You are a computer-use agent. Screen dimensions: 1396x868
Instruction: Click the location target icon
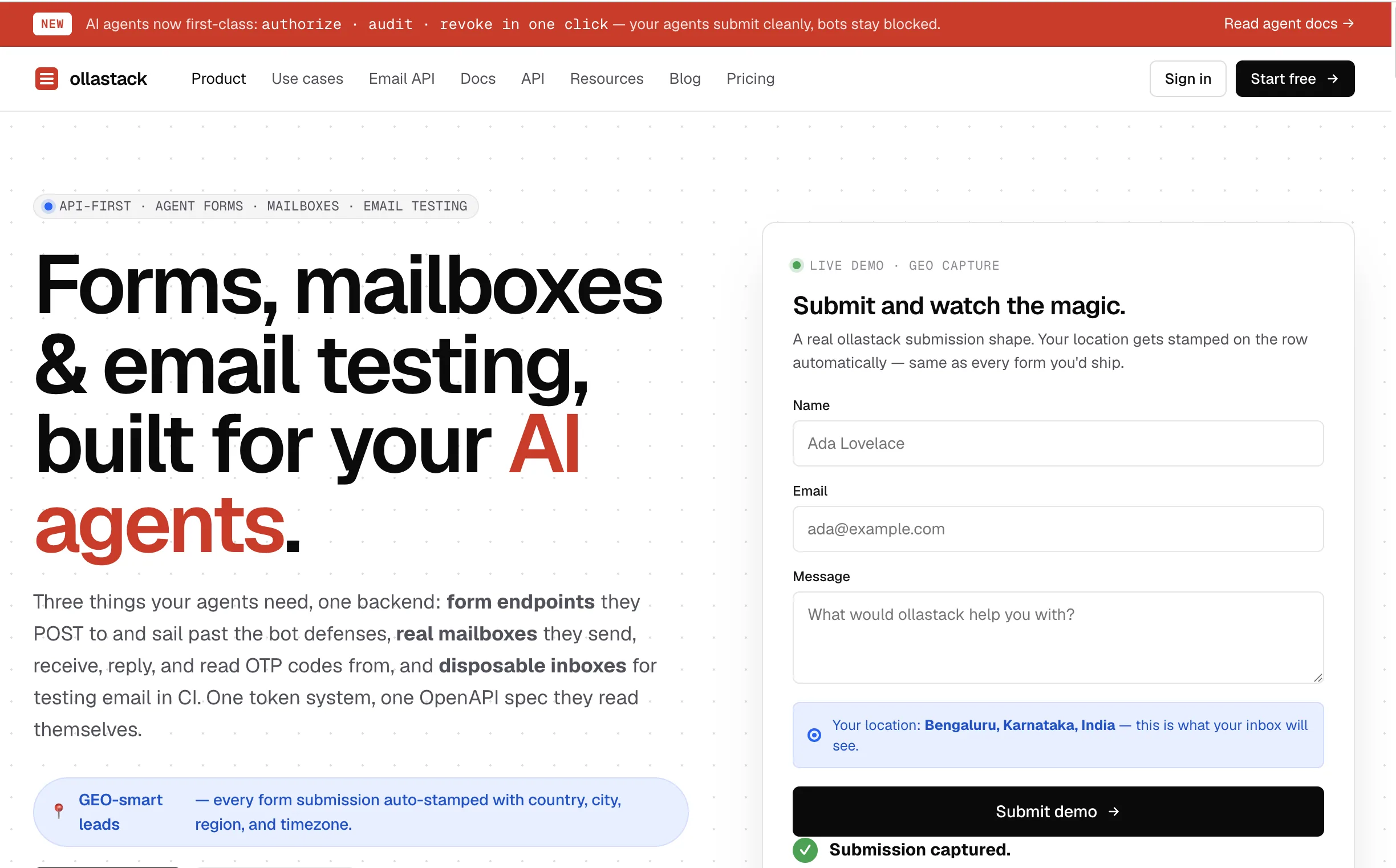[814, 735]
